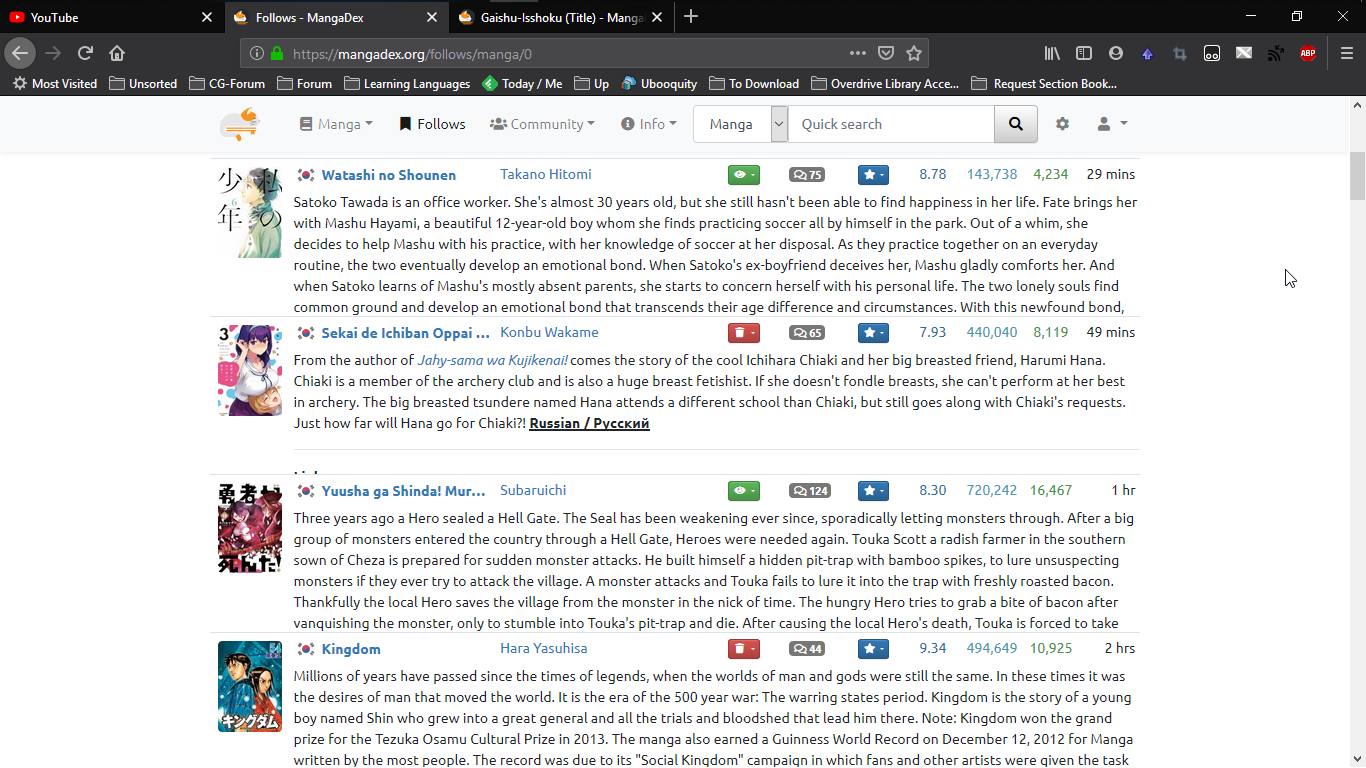The image size is (1366, 768).
Task: Click the Quick search input field
Action: click(x=890, y=124)
